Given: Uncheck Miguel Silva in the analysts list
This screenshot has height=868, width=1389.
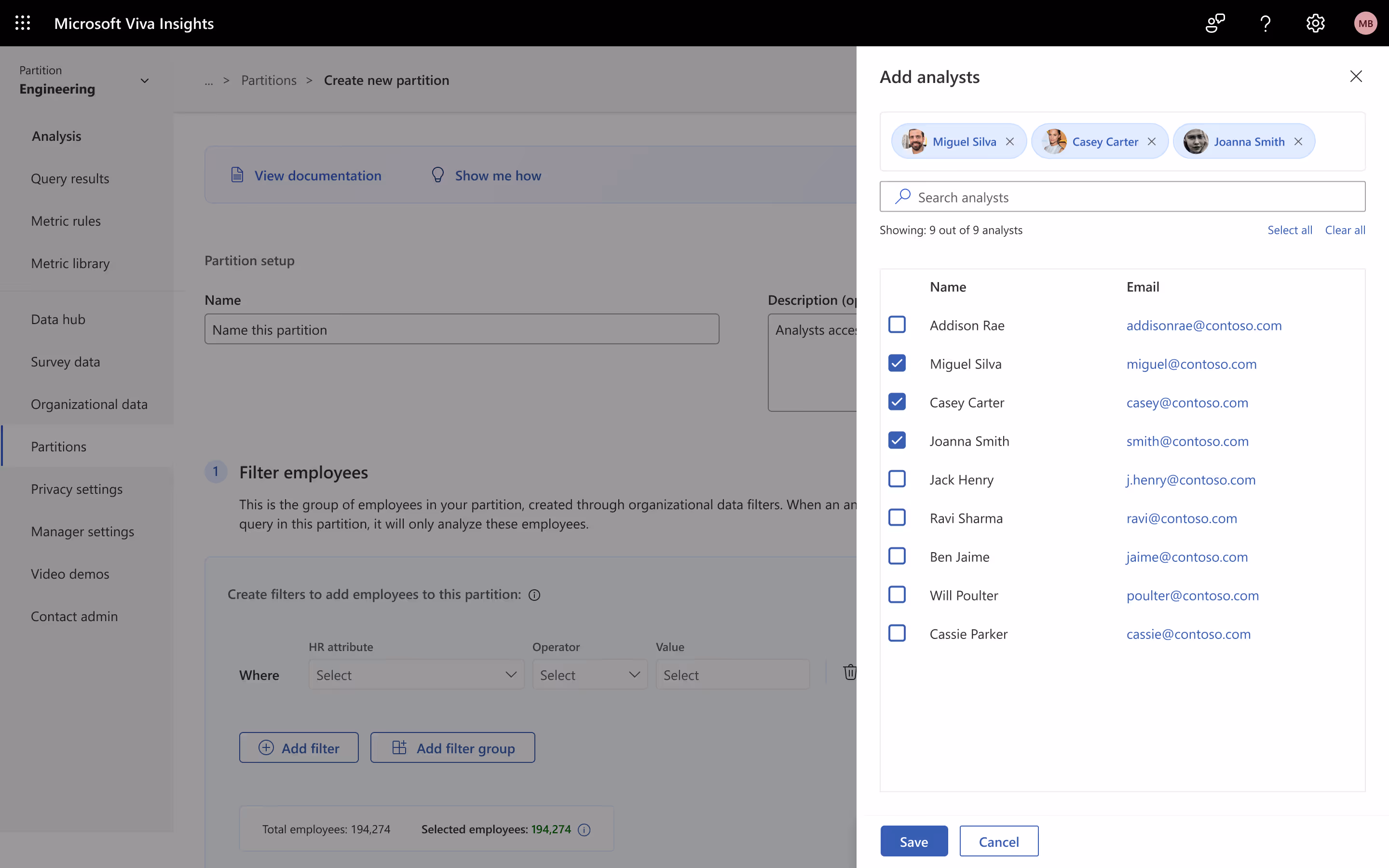Looking at the screenshot, I should tap(897, 363).
